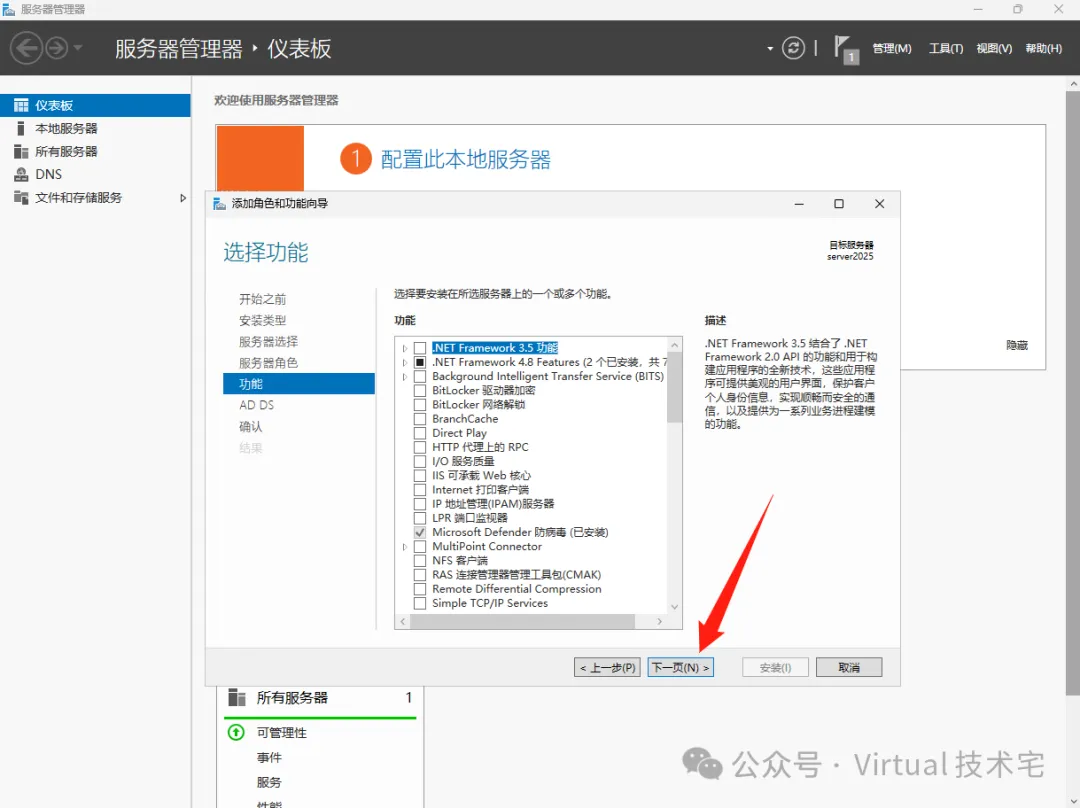Check the I/O 服务质量 checkbox
This screenshot has width=1080, height=808.
[x=419, y=462]
